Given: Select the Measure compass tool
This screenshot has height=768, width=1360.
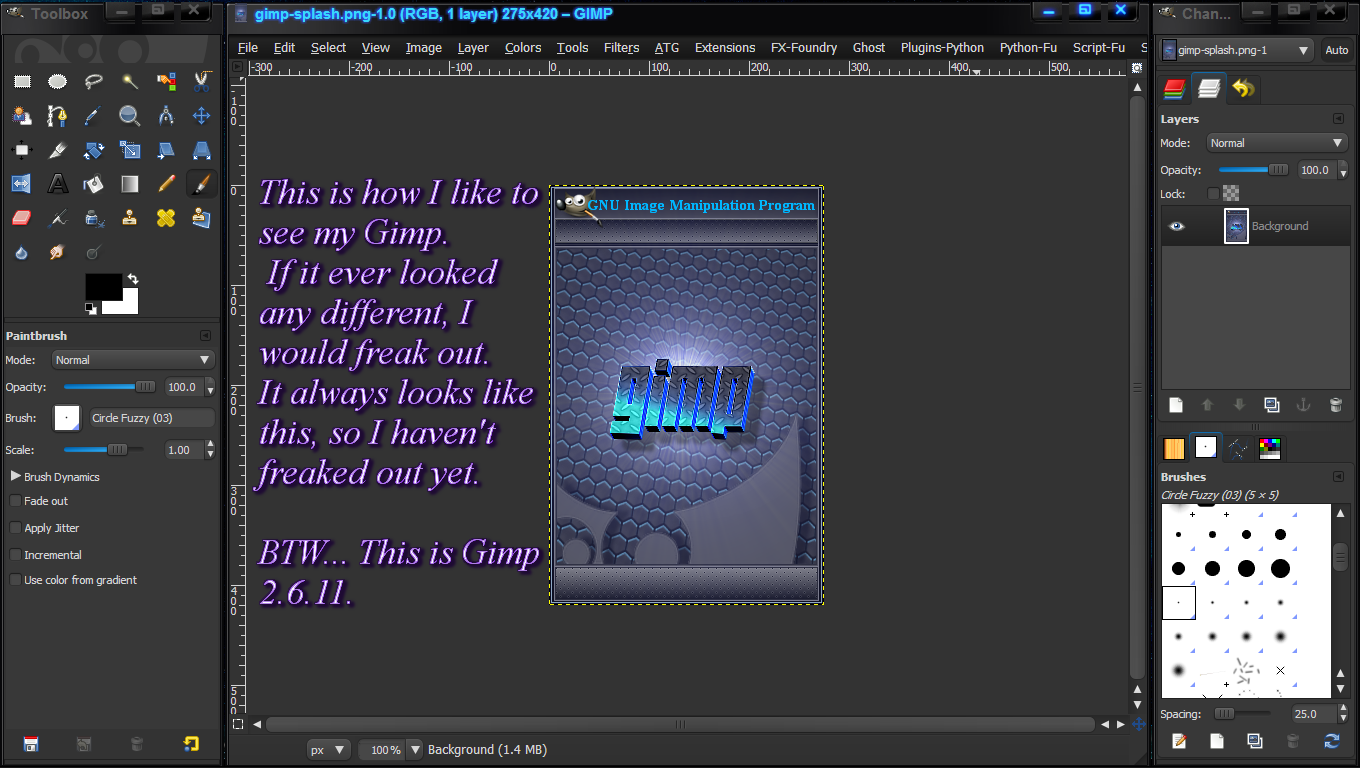Looking at the screenshot, I should click(x=166, y=116).
